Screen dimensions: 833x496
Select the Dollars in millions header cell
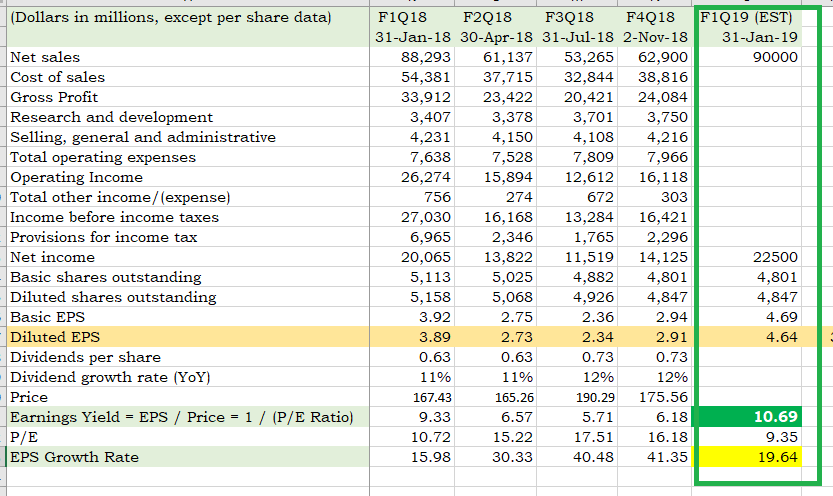(x=185, y=17)
